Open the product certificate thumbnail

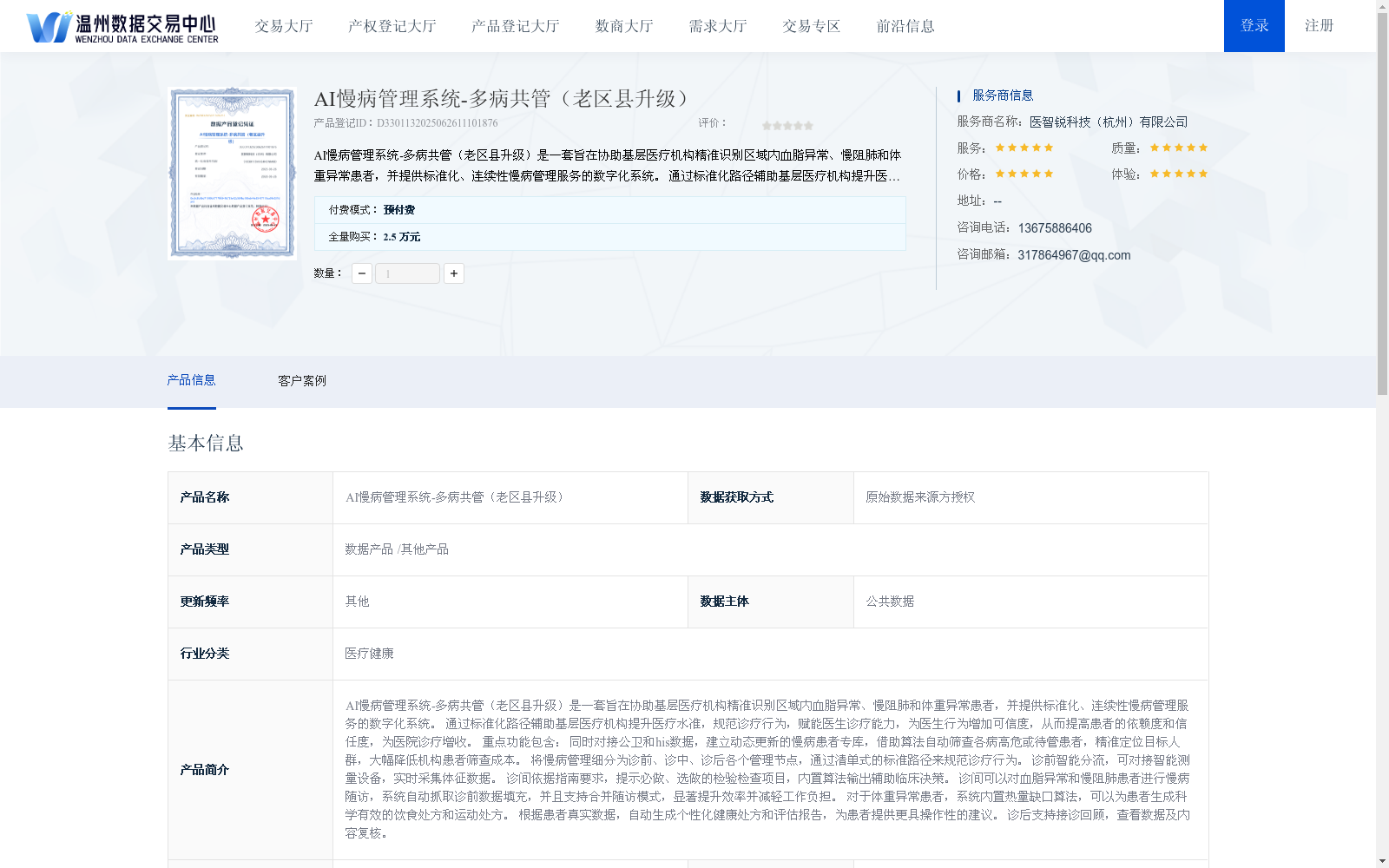[232, 173]
